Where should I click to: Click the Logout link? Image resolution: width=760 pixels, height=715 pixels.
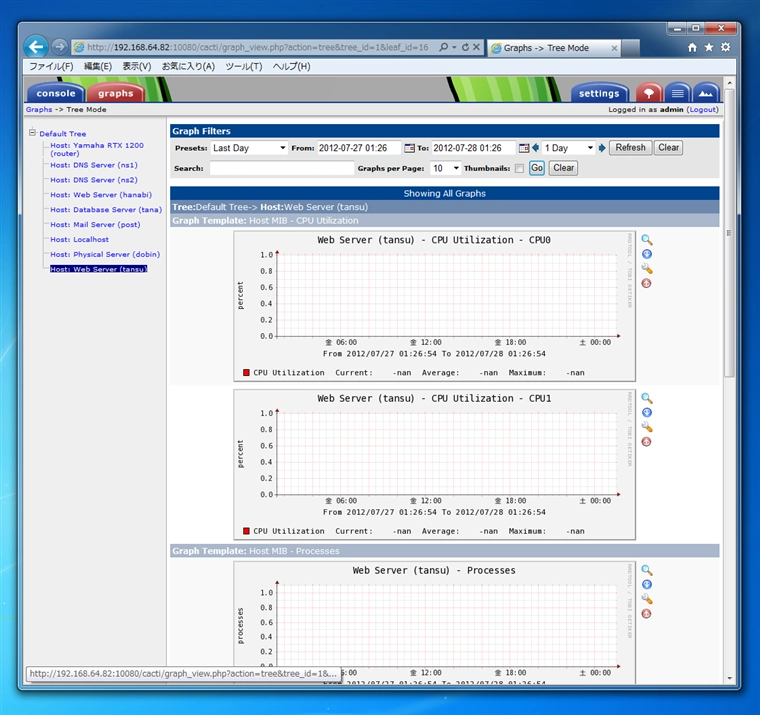pos(702,110)
